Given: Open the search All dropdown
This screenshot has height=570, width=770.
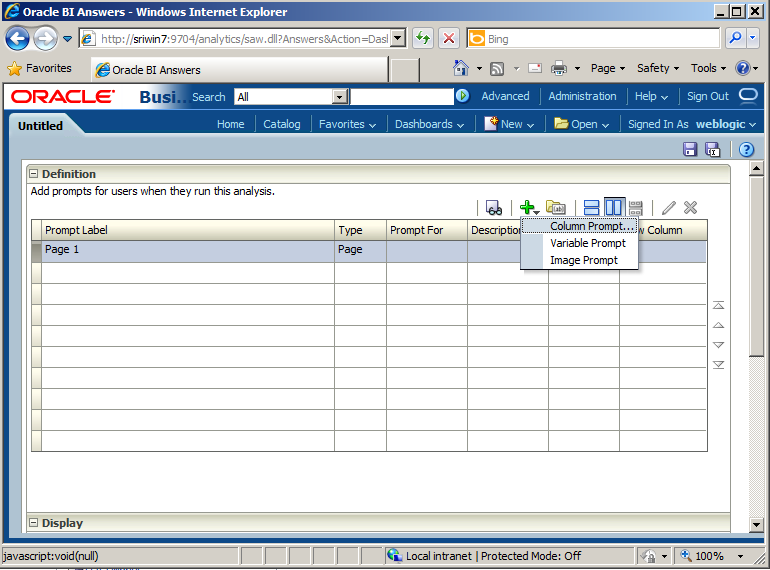Looking at the screenshot, I should pos(339,97).
